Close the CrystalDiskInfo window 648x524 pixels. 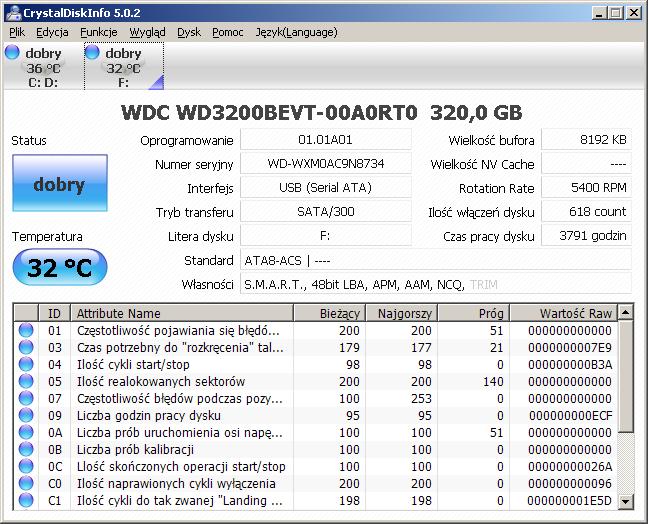(634, 13)
